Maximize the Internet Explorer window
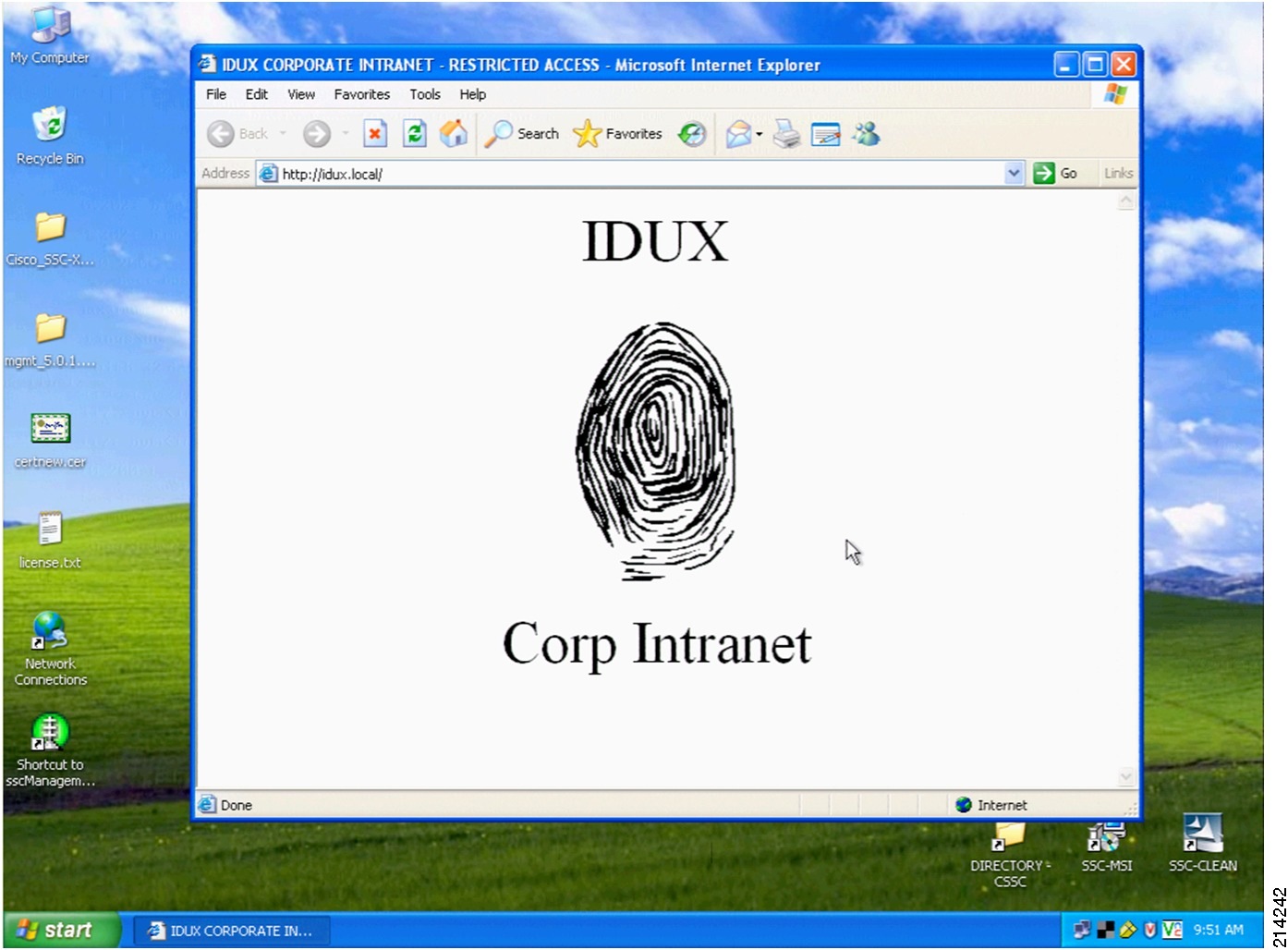Viewport: 1288px width, 950px height. pyautogui.click(x=1095, y=65)
